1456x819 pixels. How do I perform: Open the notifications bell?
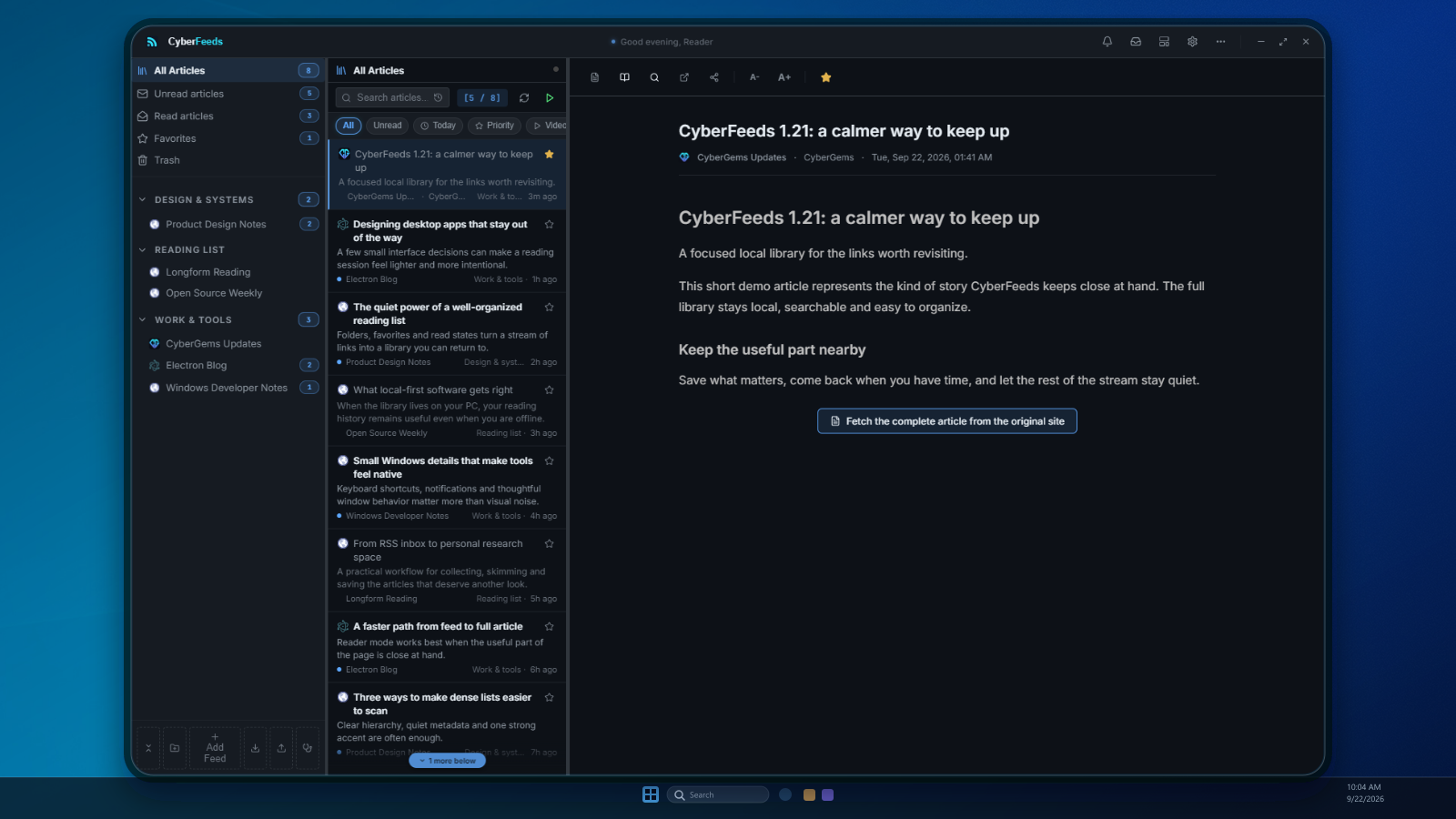(1107, 42)
